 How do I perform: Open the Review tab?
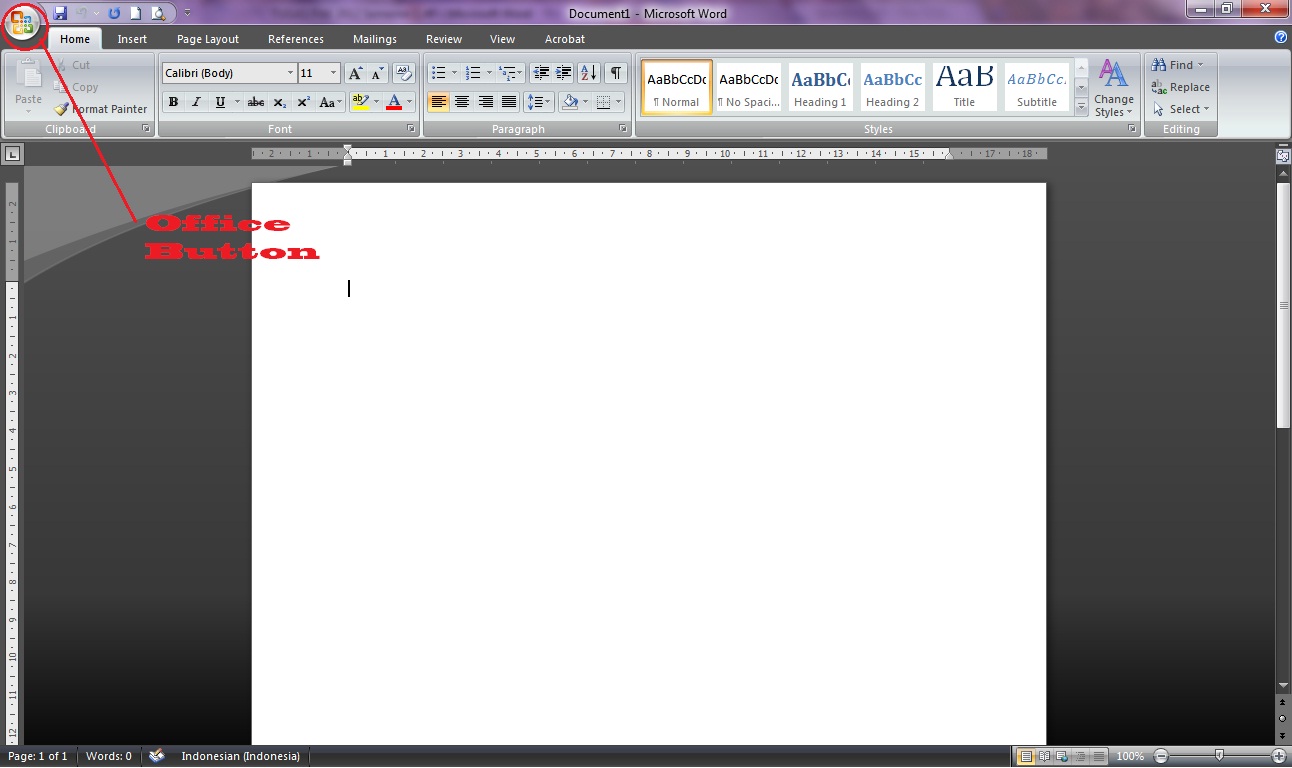tap(444, 39)
